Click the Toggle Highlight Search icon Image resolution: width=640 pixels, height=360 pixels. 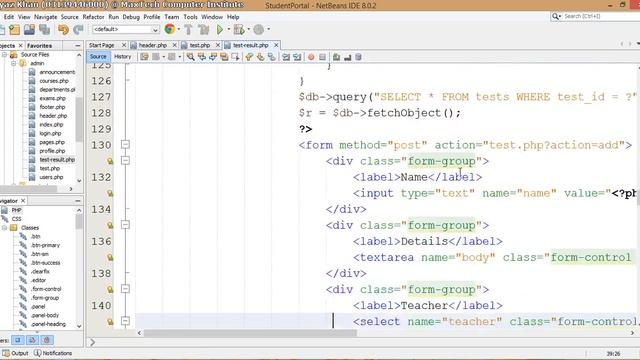[x=224, y=57]
